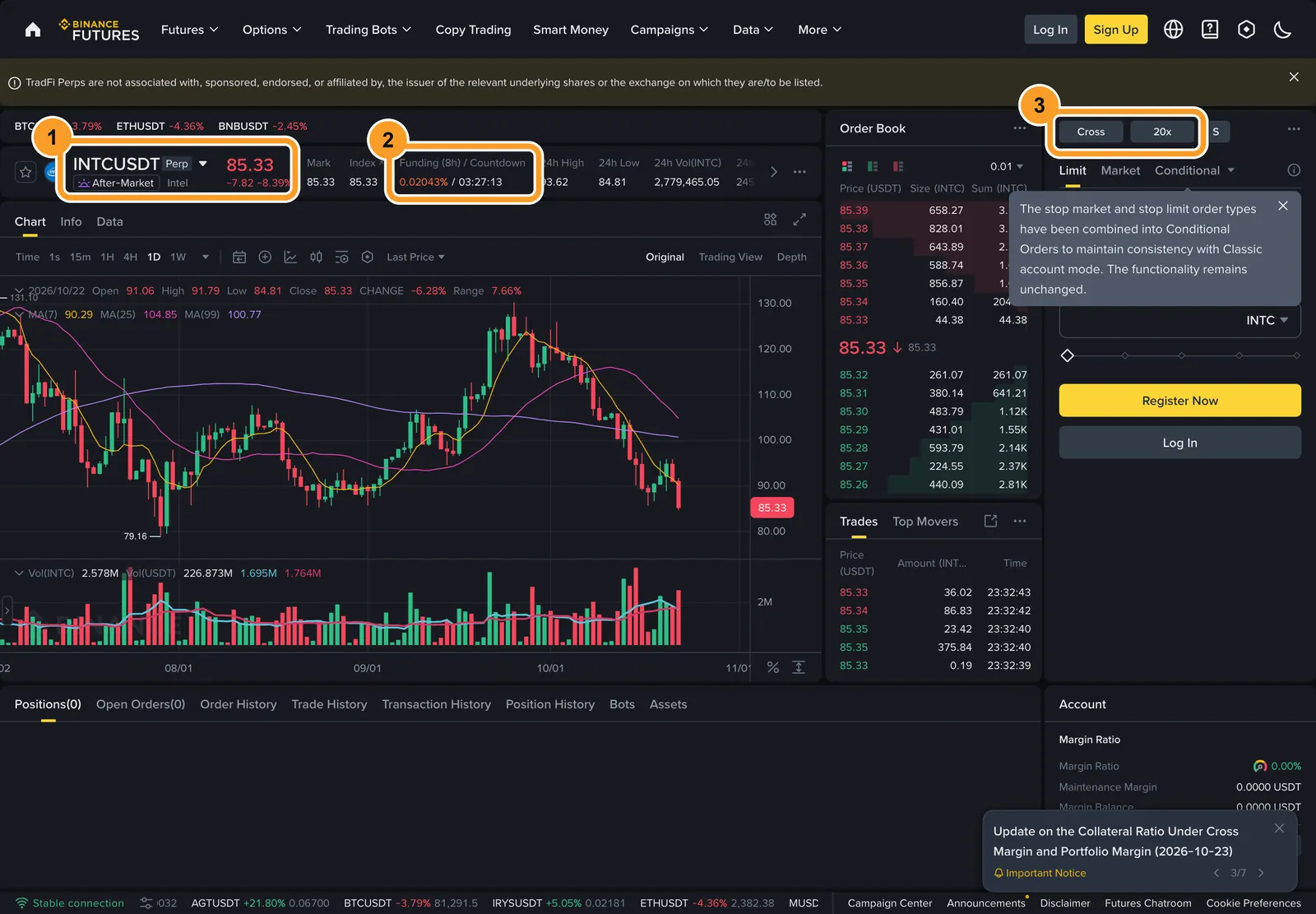Screen dimensions: 1316x914
Task: Click the order size slider handle
Action: [x=1068, y=355]
